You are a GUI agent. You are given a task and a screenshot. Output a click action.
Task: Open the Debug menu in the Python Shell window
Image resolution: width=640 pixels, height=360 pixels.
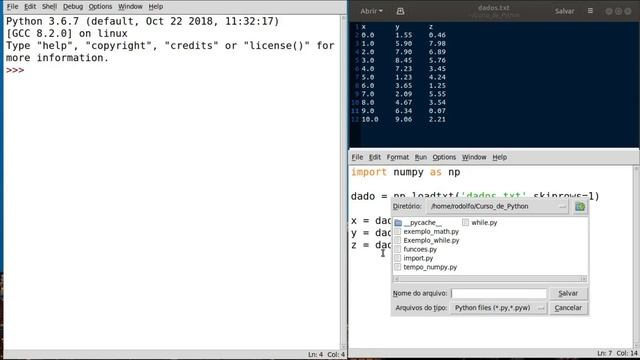(73, 7)
